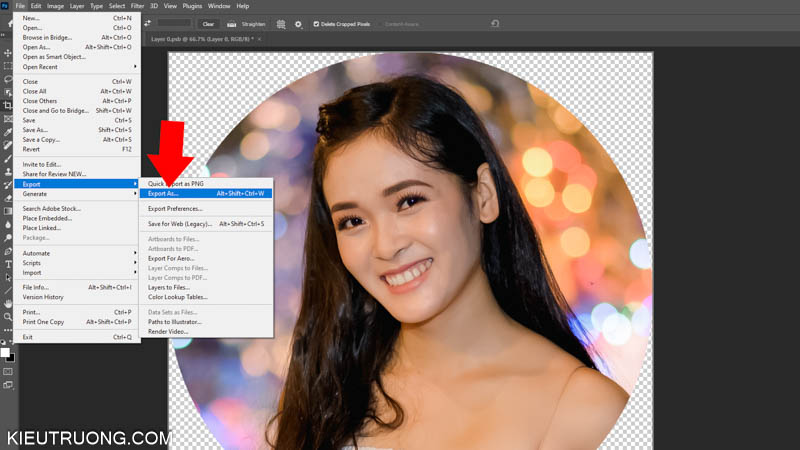Select the Brush tool
This screenshot has height=450, width=800.
coord(8,159)
